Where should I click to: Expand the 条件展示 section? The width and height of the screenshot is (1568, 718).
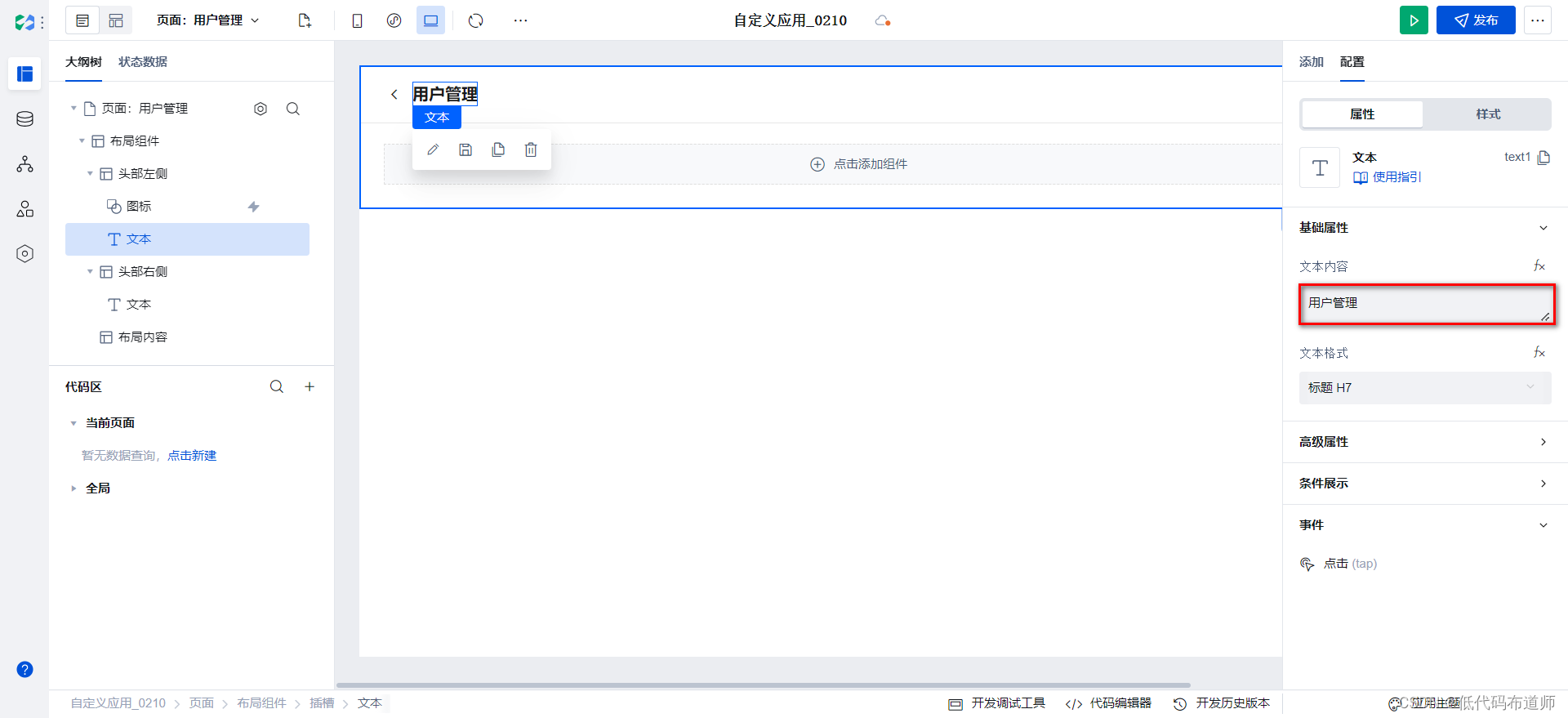point(1543,484)
